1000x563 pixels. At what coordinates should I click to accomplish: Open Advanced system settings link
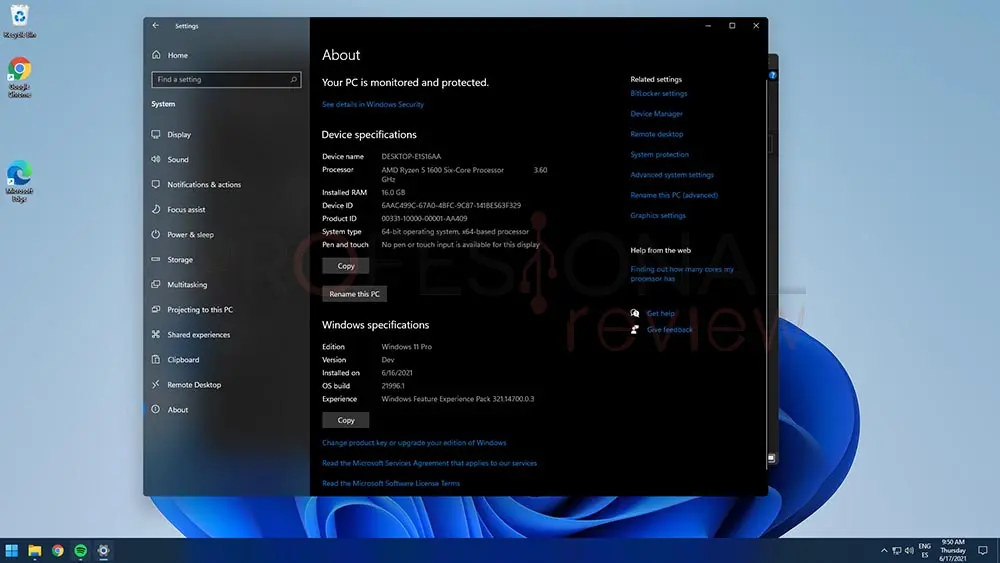pyautogui.click(x=672, y=175)
